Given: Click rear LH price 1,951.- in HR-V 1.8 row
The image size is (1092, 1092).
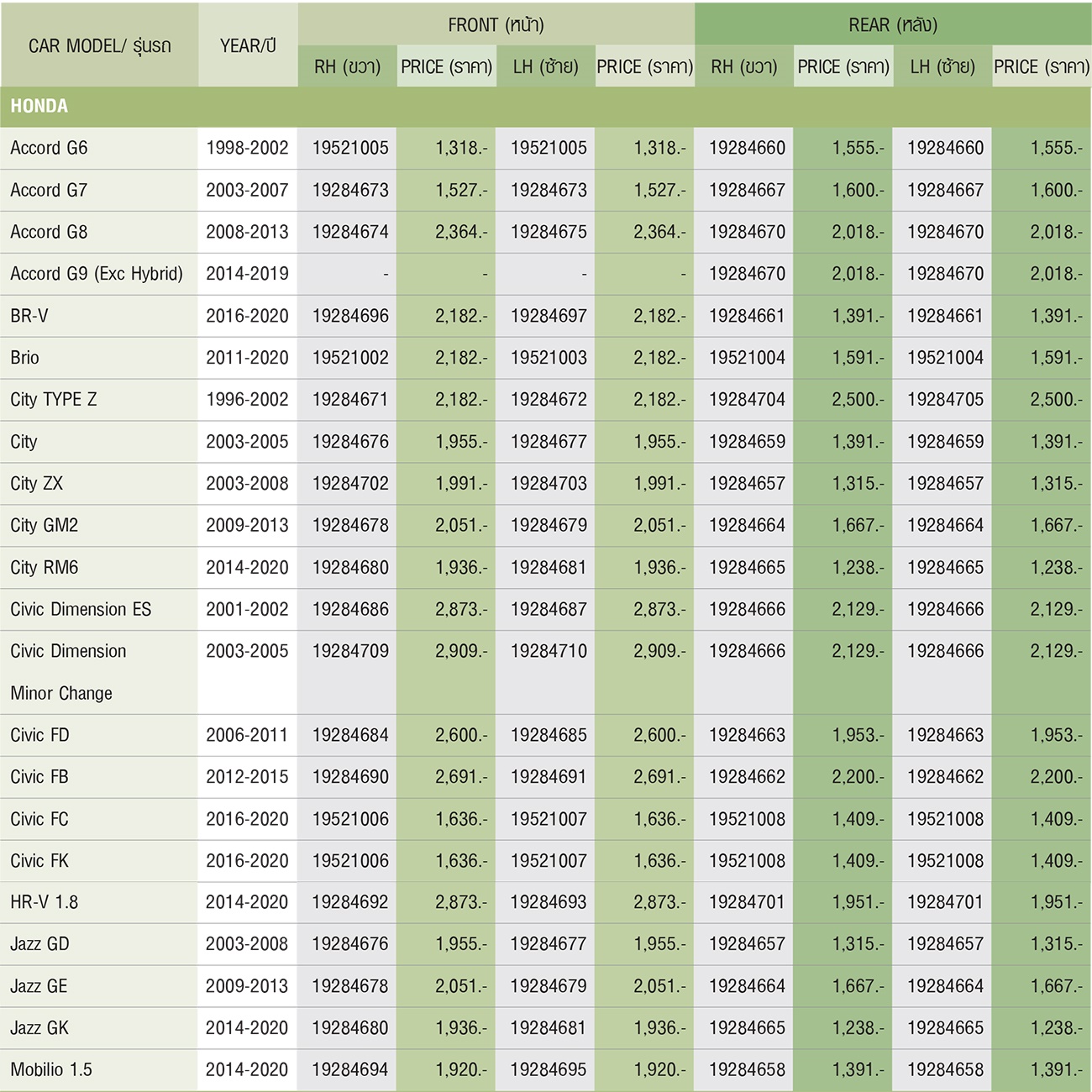Looking at the screenshot, I should point(1057,902).
